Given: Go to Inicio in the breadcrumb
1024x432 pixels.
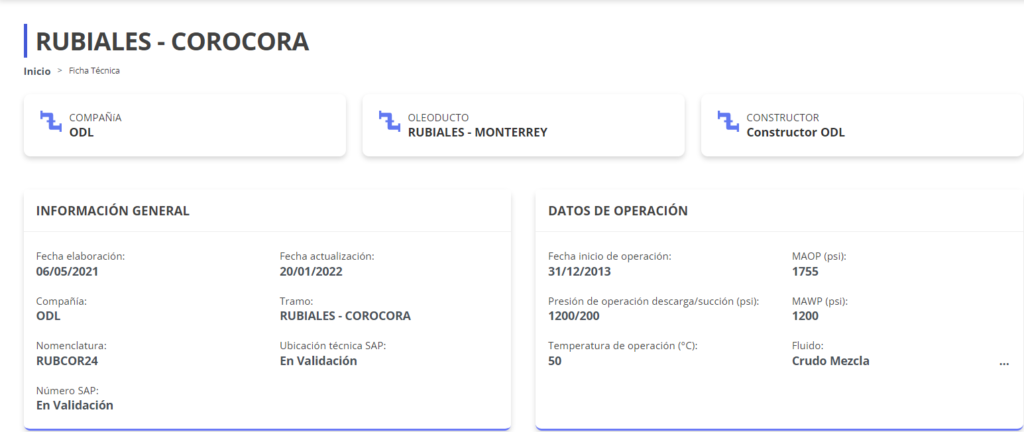Looking at the screenshot, I should click(37, 71).
